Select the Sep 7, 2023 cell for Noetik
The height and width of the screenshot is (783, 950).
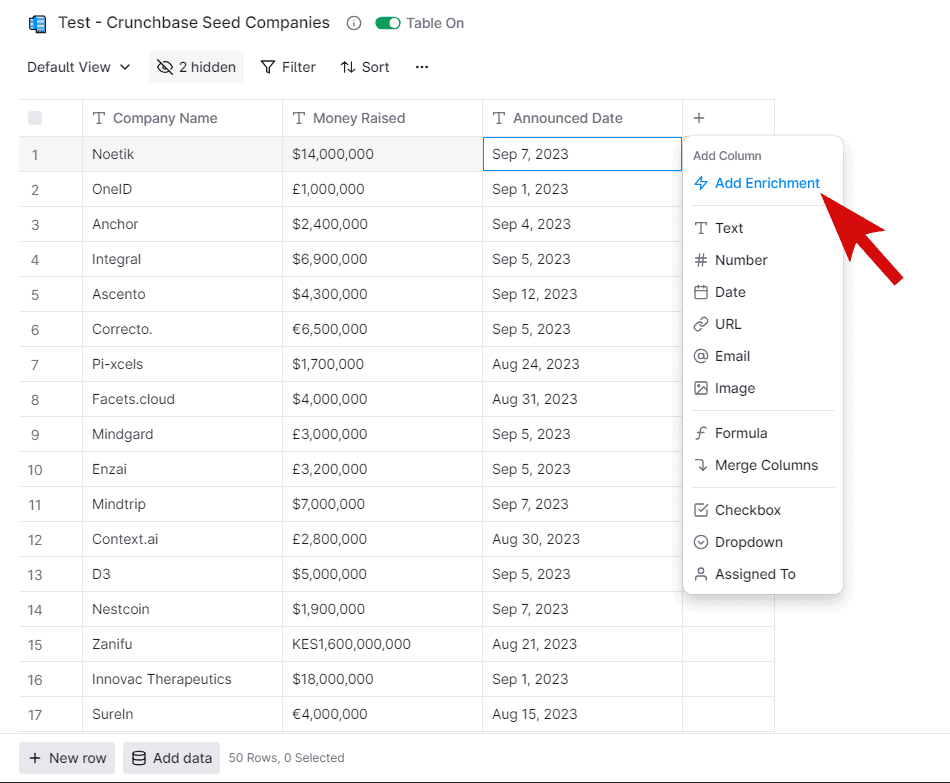point(582,155)
